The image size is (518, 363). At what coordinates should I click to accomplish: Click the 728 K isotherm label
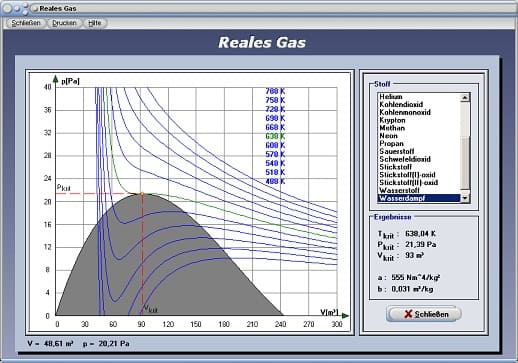(275, 109)
